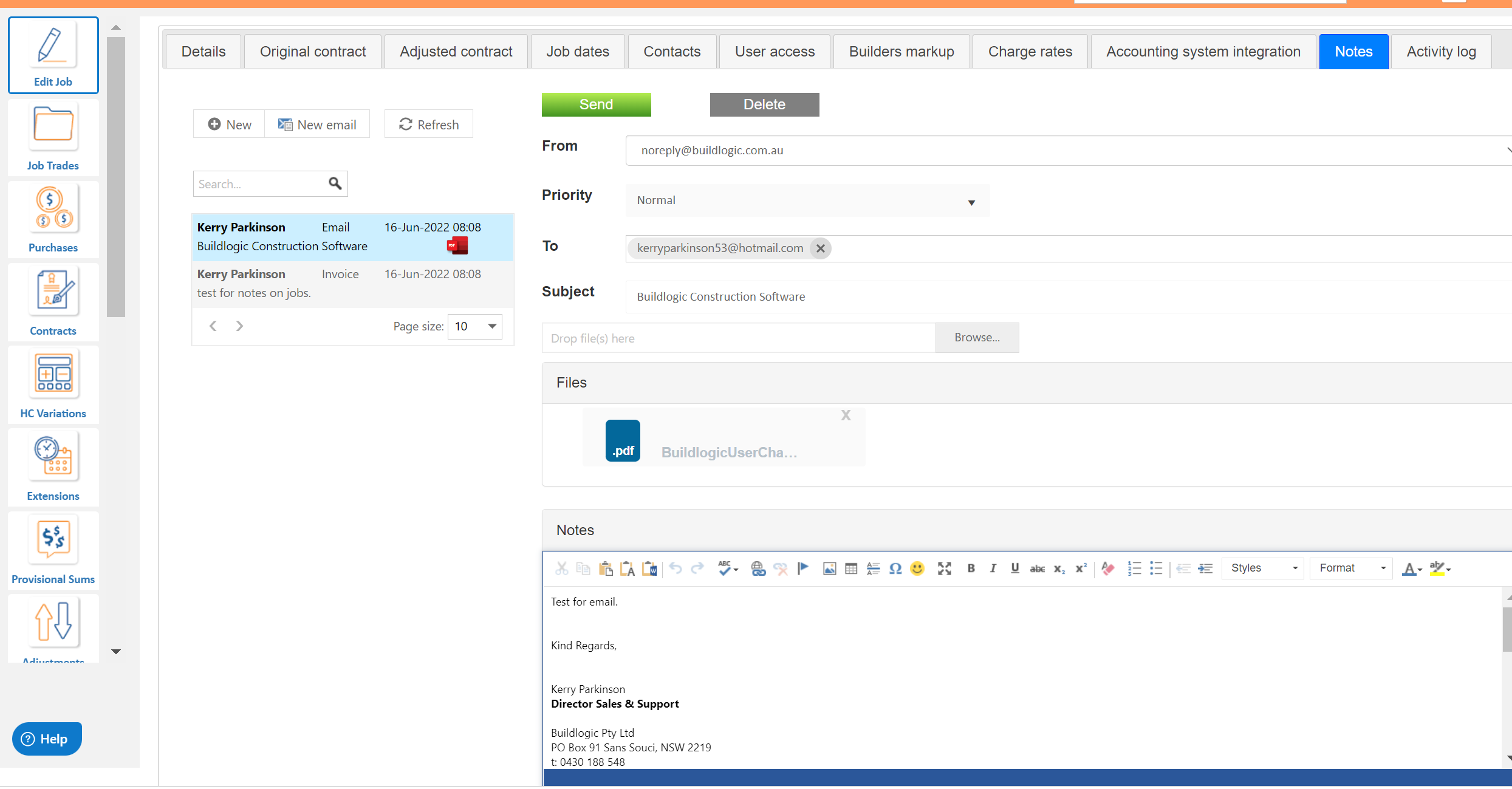Toggle bold formatting in editor
The image size is (1512, 789).
click(x=971, y=569)
